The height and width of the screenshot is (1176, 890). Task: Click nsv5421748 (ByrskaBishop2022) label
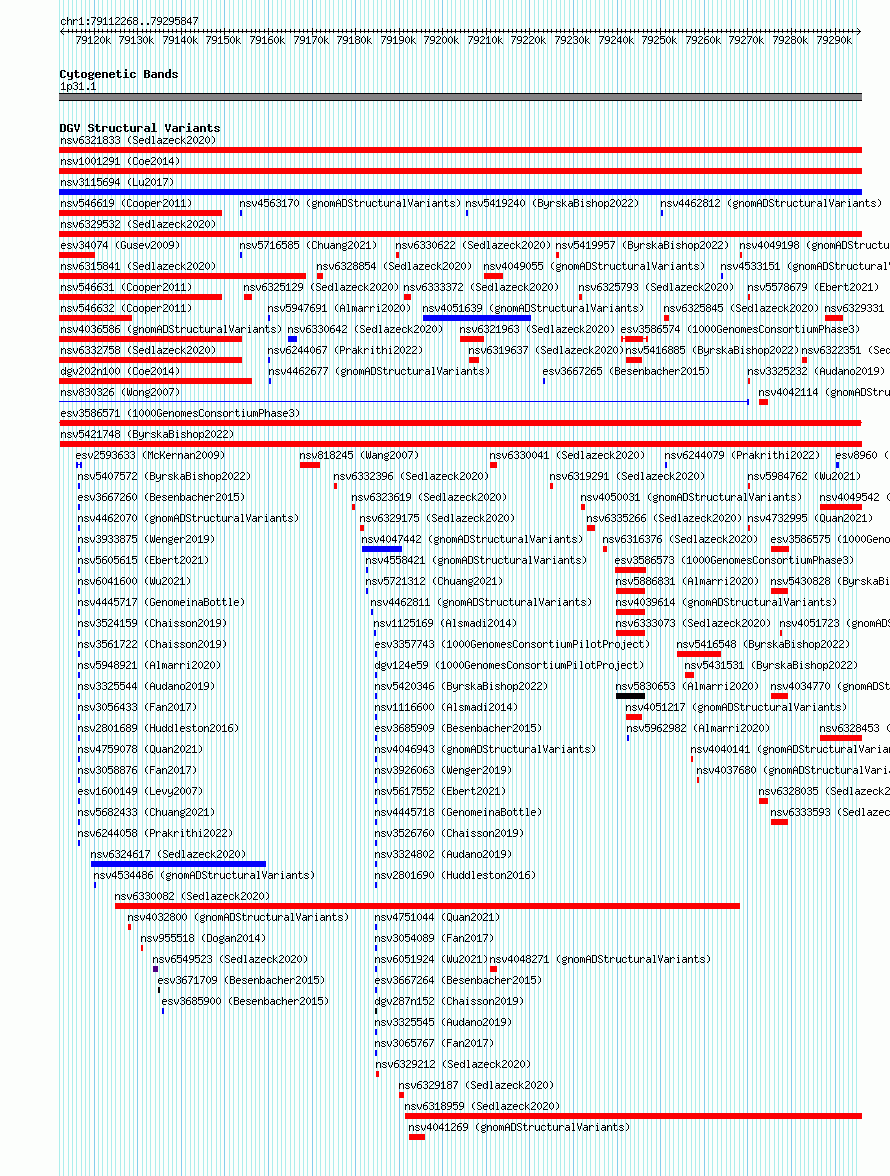tap(147, 434)
